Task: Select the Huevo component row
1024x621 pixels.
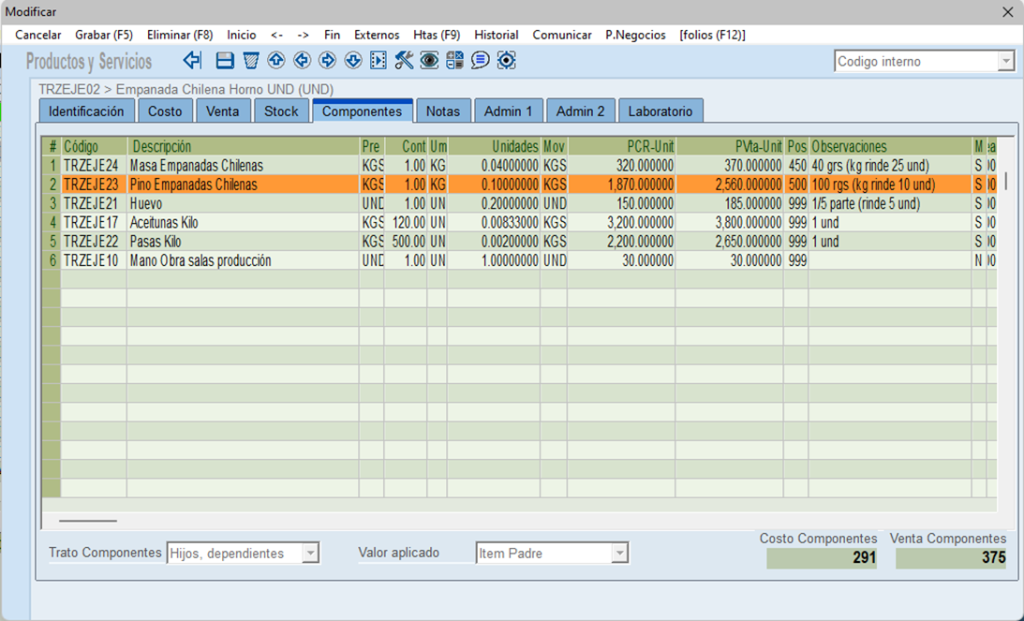Action: pos(200,204)
